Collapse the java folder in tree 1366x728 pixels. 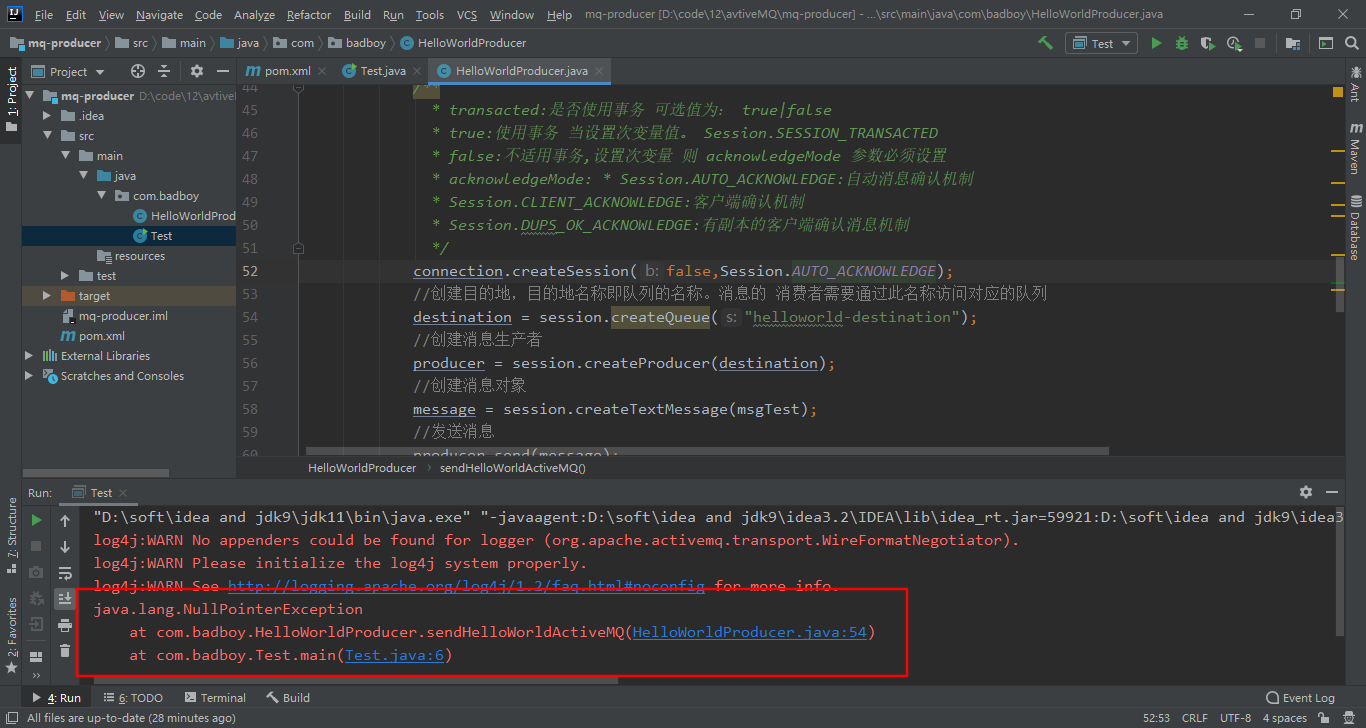tap(83, 176)
